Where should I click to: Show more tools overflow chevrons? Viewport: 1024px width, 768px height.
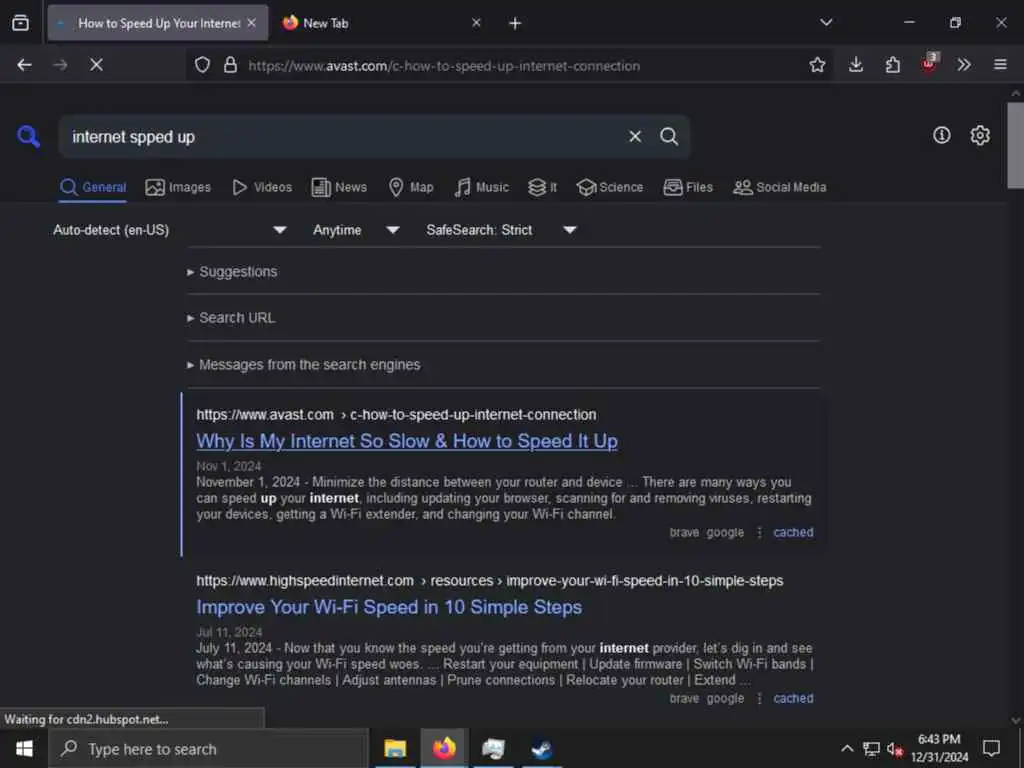pyautogui.click(x=964, y=65)
